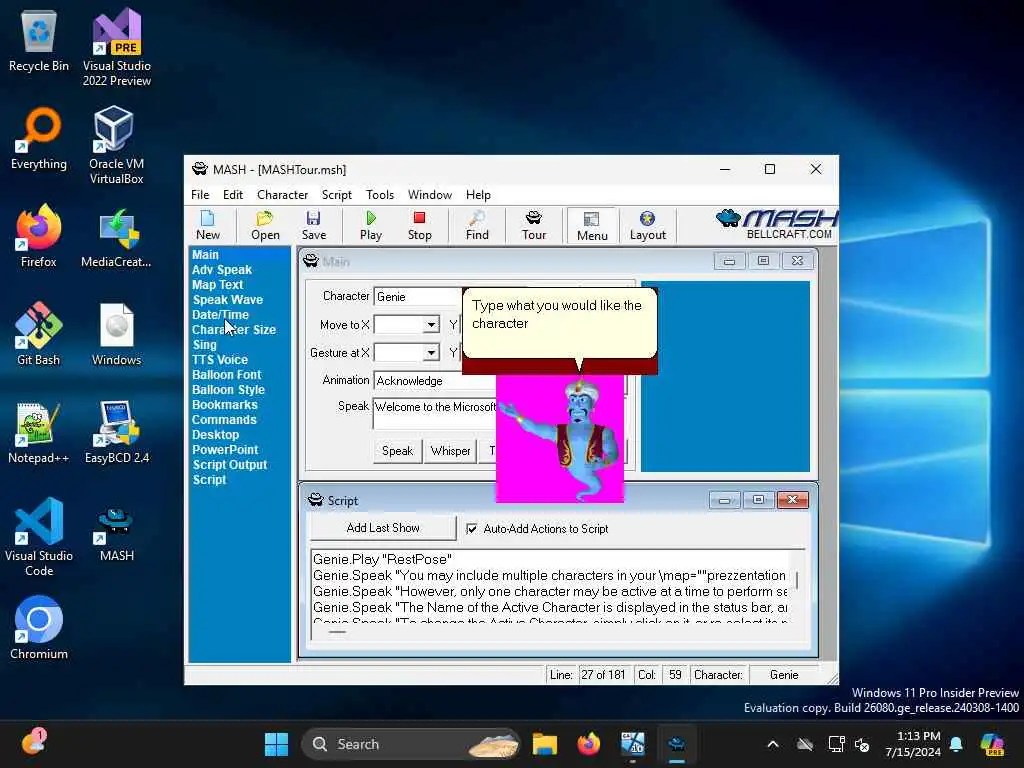The image size is (1024, 768).
Task: Select the Everything search desktop icon
Action: click(39, 140)
